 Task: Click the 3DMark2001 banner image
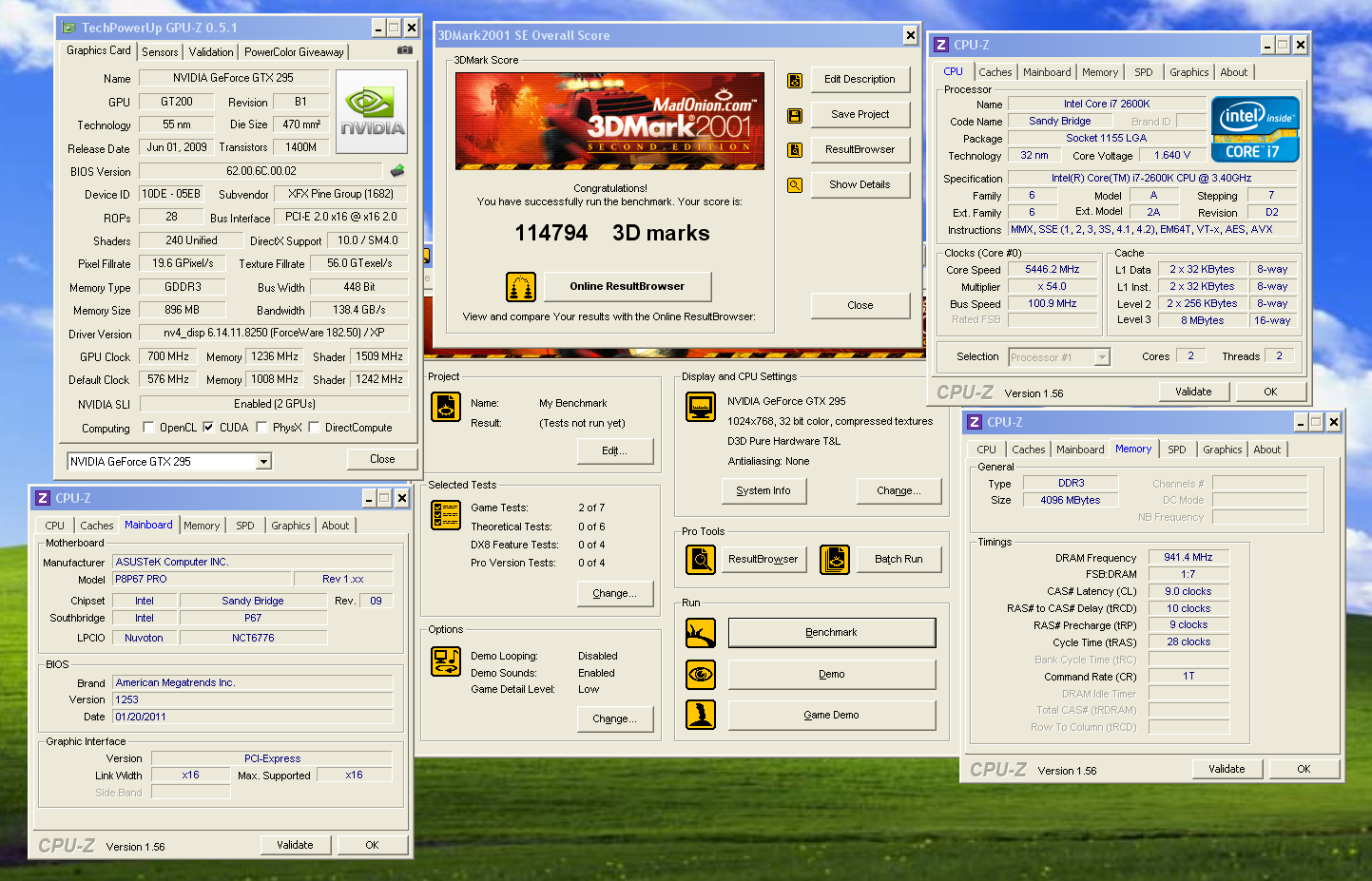click(609, 121)
